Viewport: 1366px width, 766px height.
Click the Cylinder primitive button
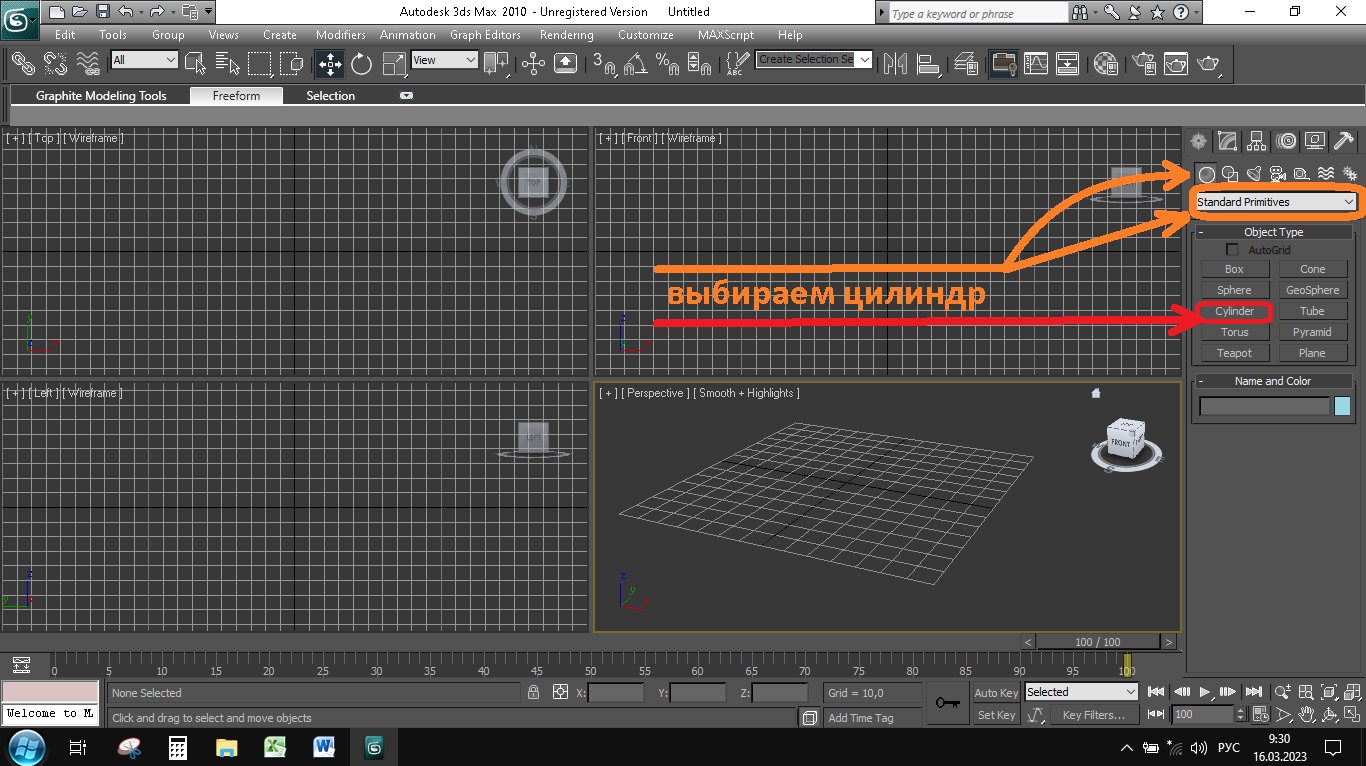1235,311
